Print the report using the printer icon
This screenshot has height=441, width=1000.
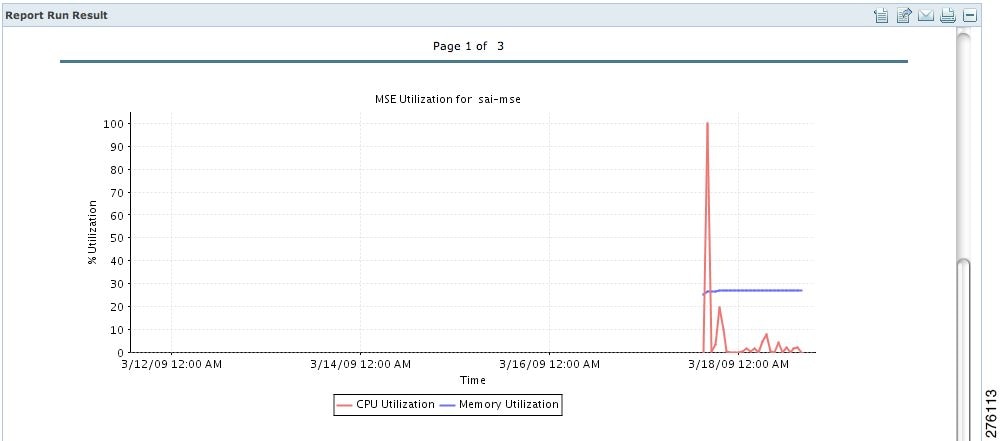pyautogui.click(x=948, y=15)
